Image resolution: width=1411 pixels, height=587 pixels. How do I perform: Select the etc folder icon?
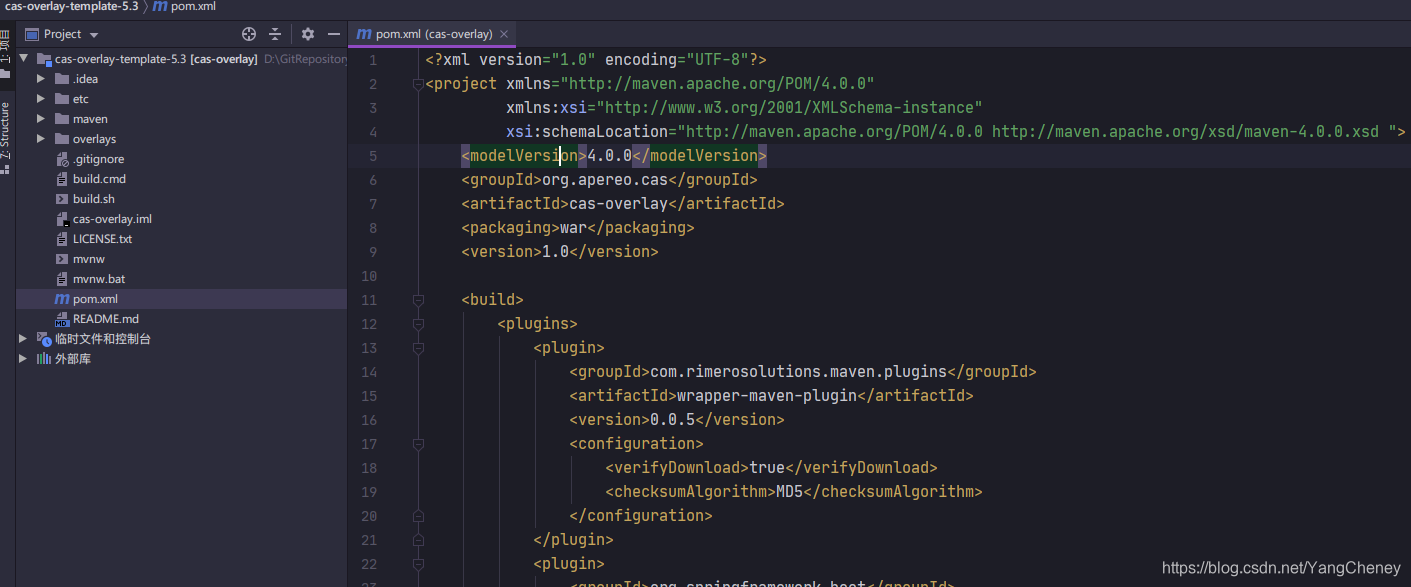point(62,99)
